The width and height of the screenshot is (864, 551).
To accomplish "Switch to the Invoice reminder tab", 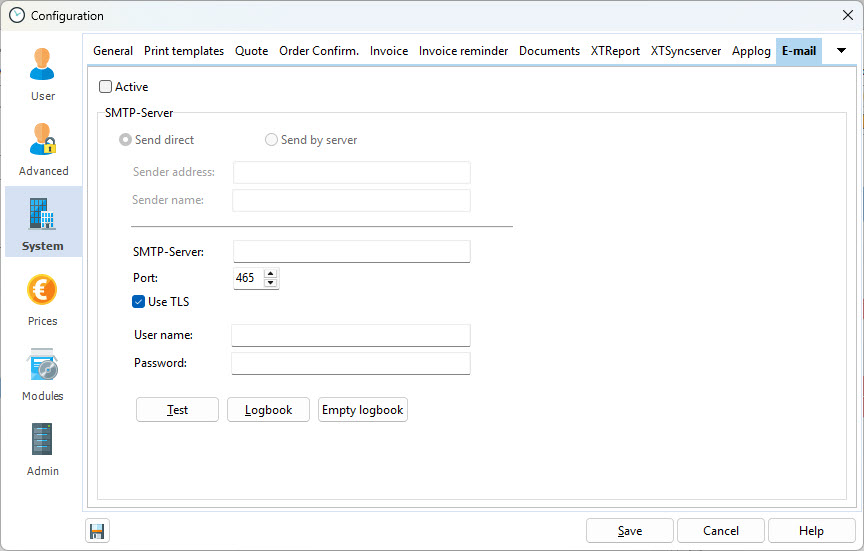I will pos(463,51).
